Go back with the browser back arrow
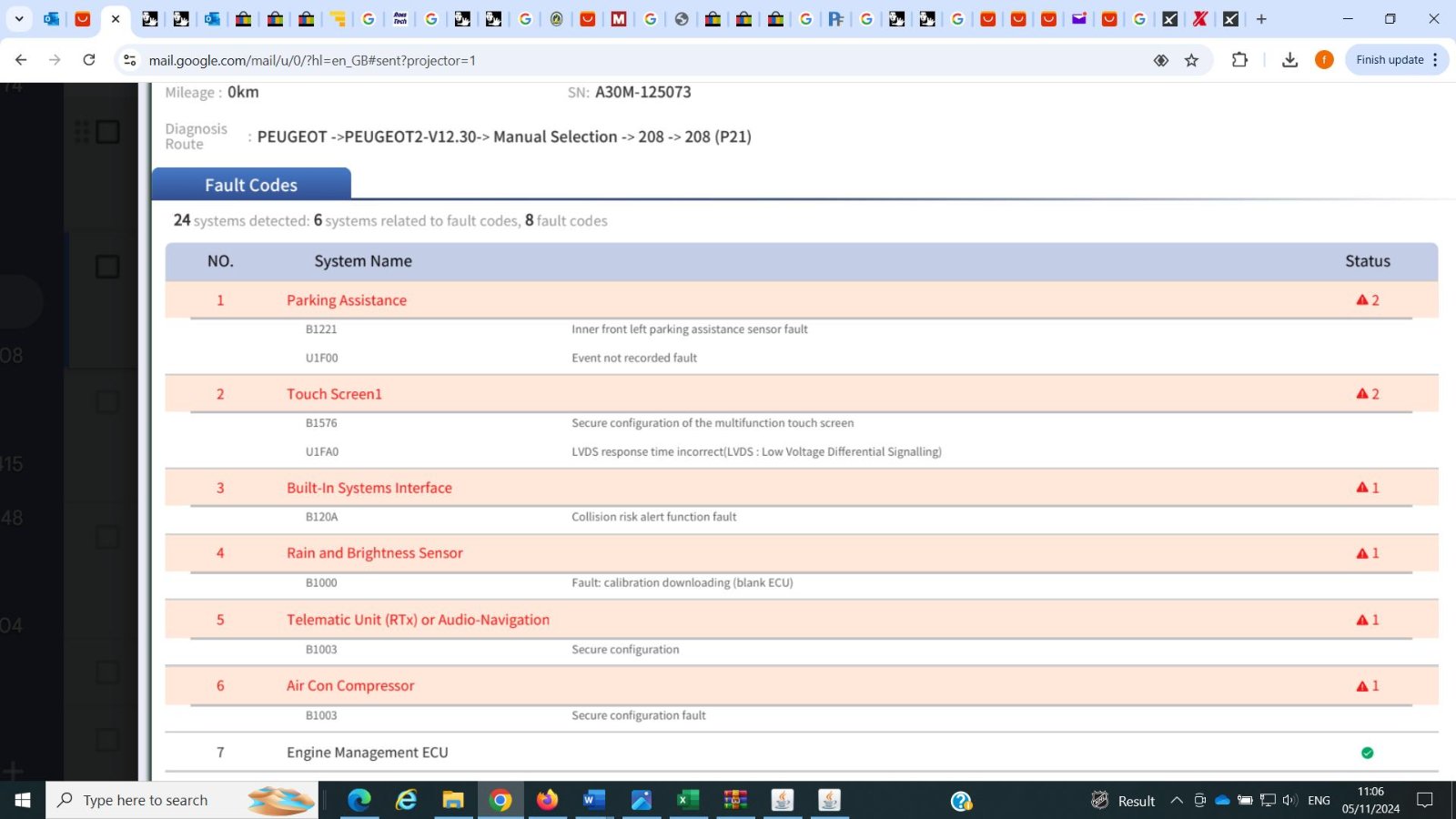1456x819 pixels. coord(21,60)
